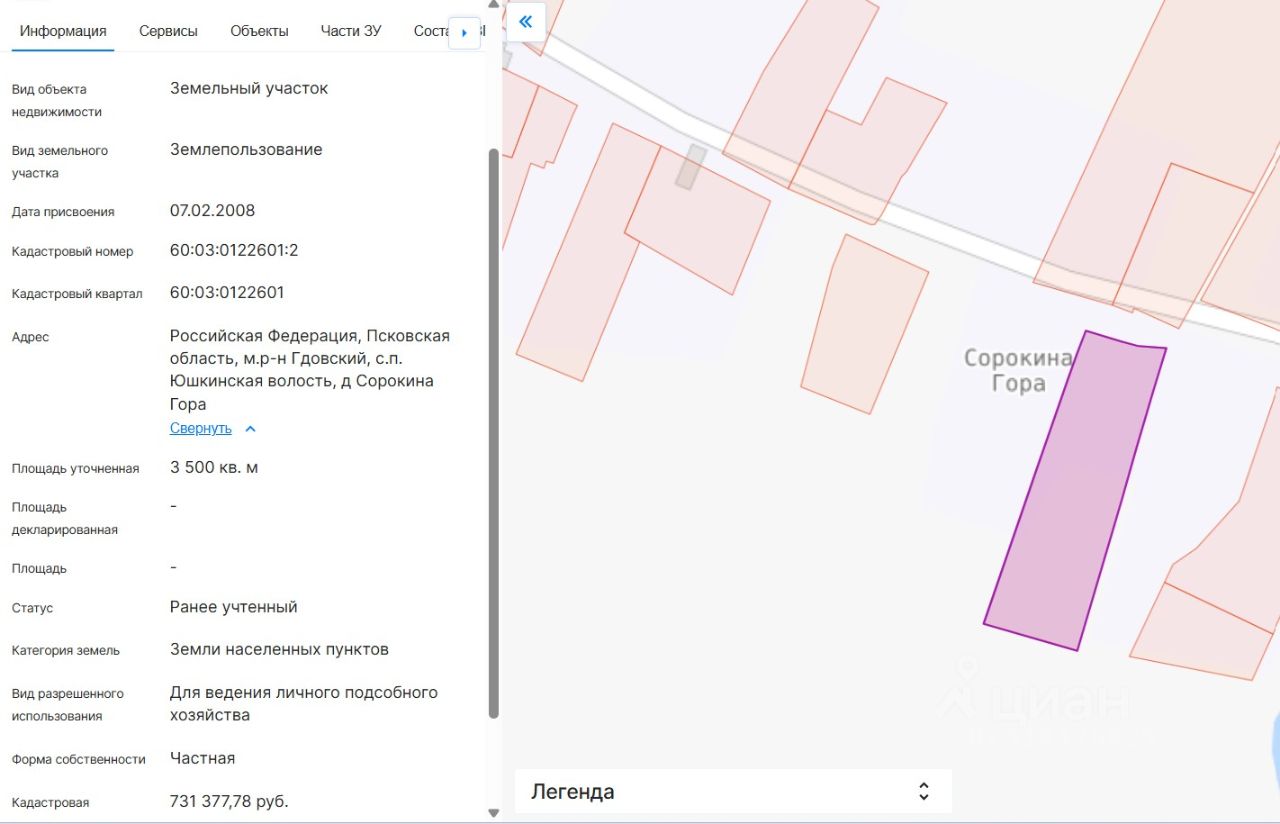Image resolution: width=1280 pixels, height=824 pixels.
Task: Click the chevron-up icon beside Свернуть
Action: pos(250,429)
